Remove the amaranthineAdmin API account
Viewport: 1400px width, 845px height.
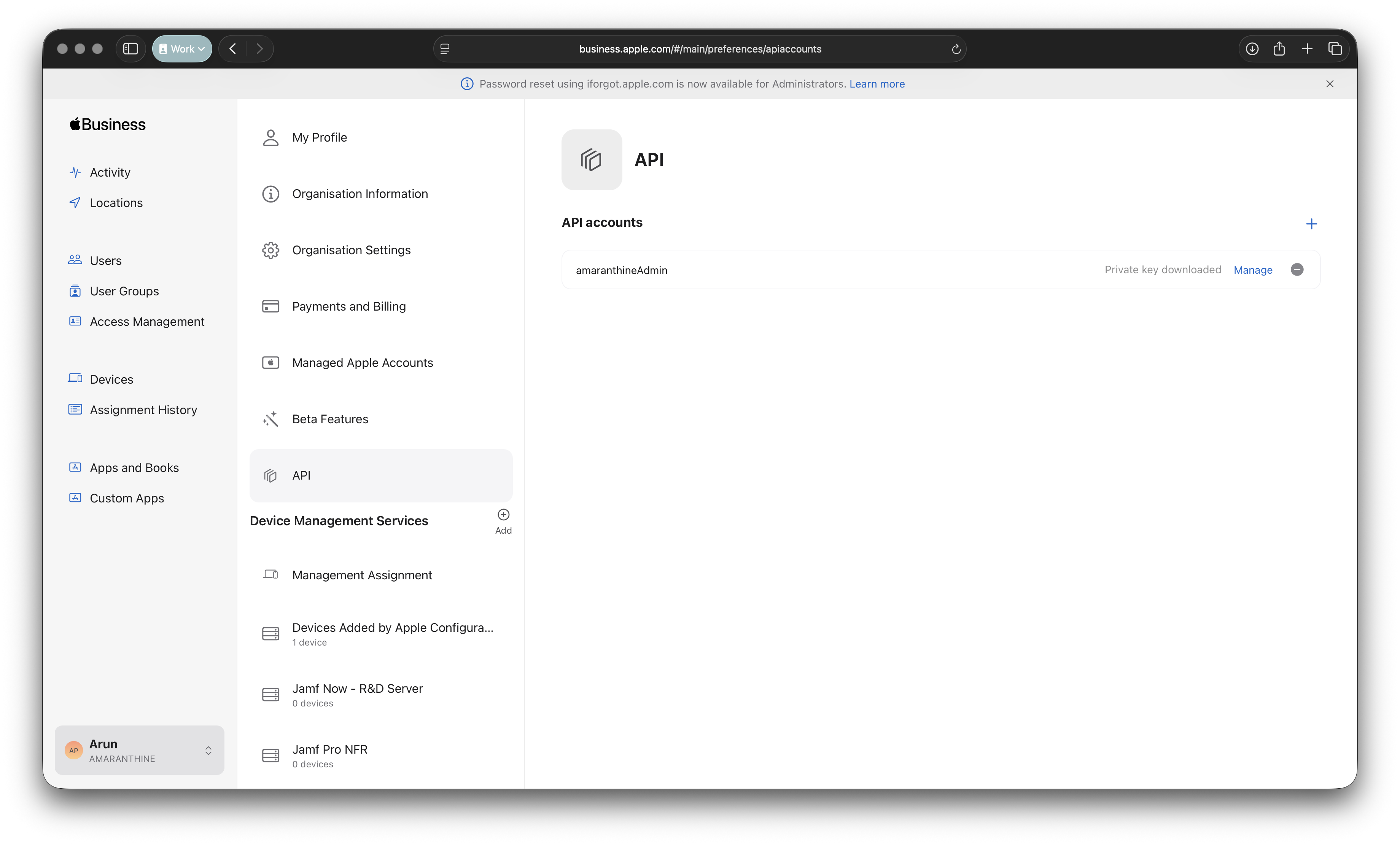coord(1297,269)
